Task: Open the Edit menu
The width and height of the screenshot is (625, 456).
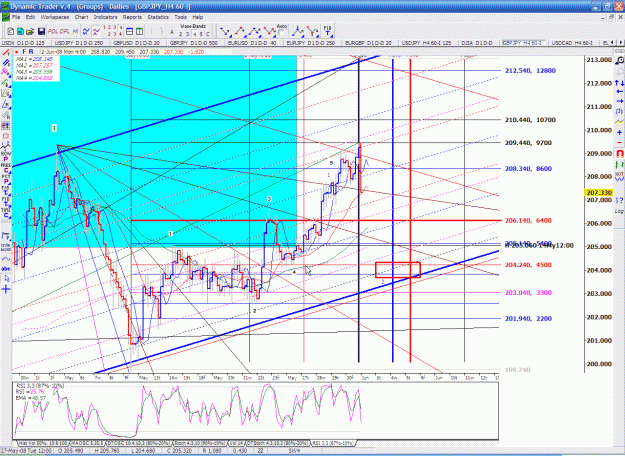Action: [x=30, y=17]
